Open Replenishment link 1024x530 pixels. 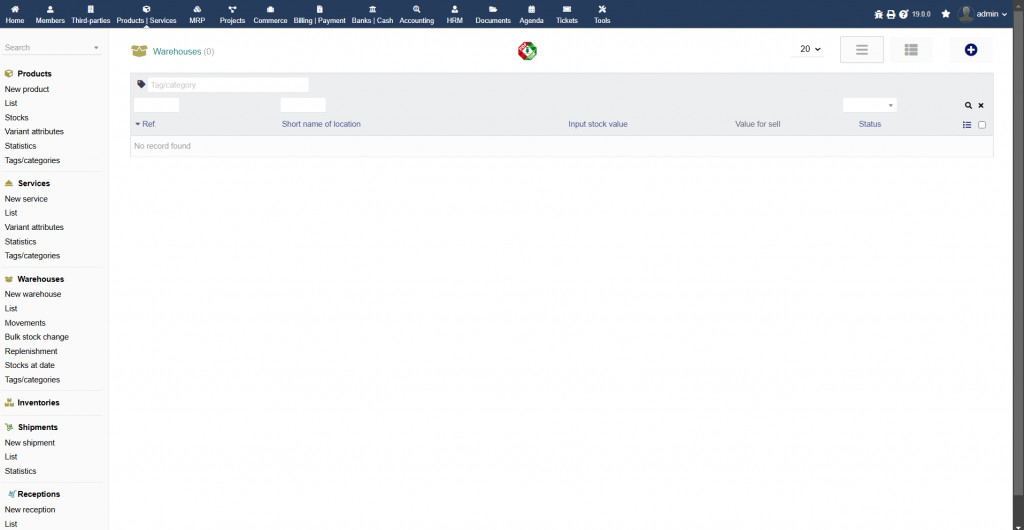(31, 352)
